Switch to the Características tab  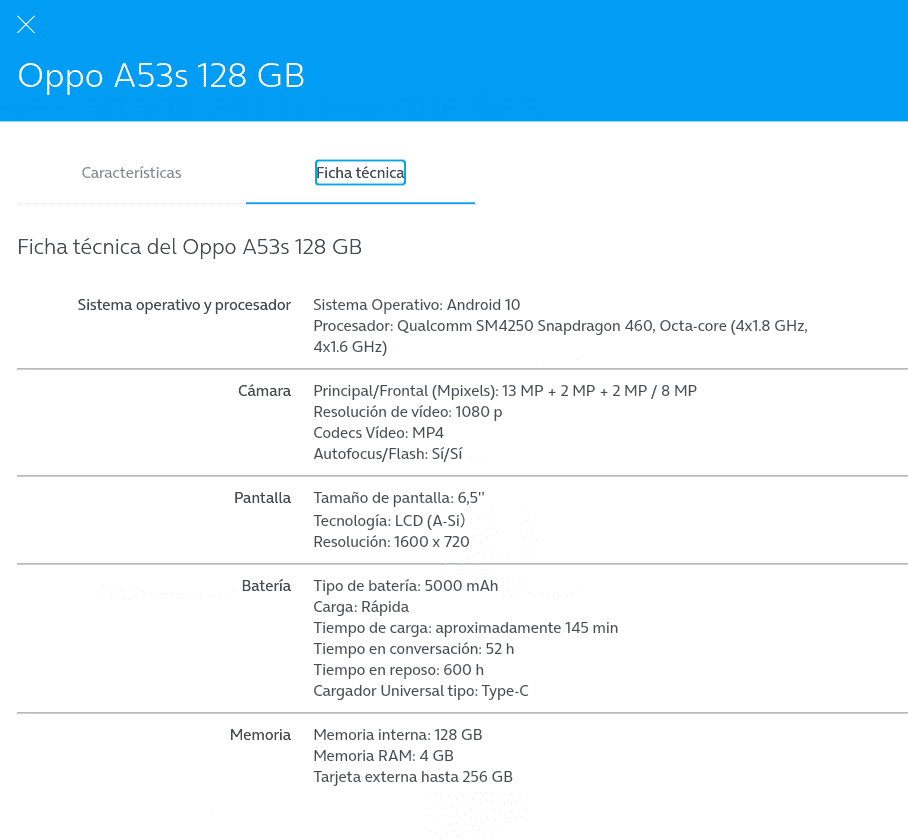[131, 173]
